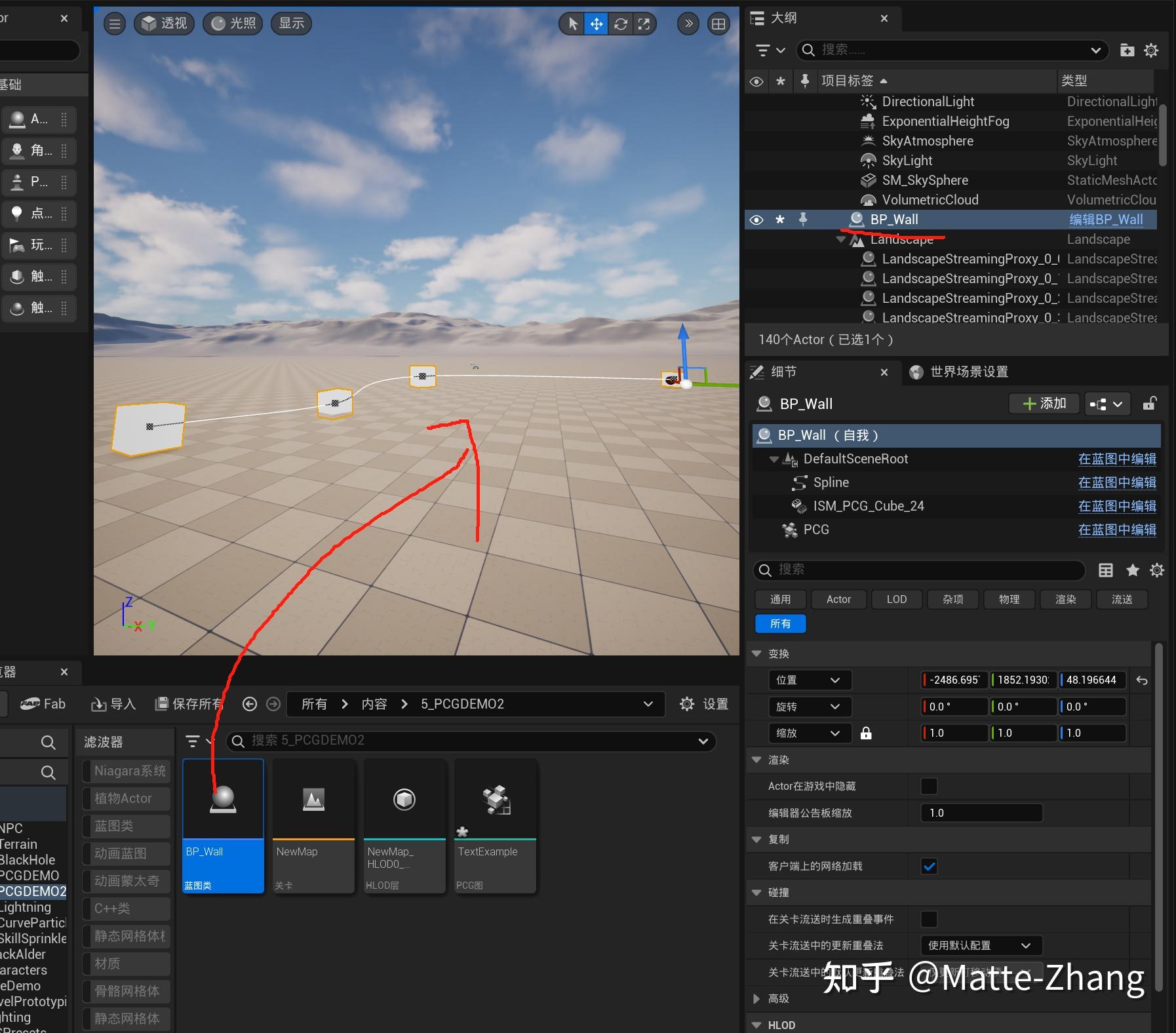
Task: Click the 添加 button to add a component
Action: click(1044, 404)
